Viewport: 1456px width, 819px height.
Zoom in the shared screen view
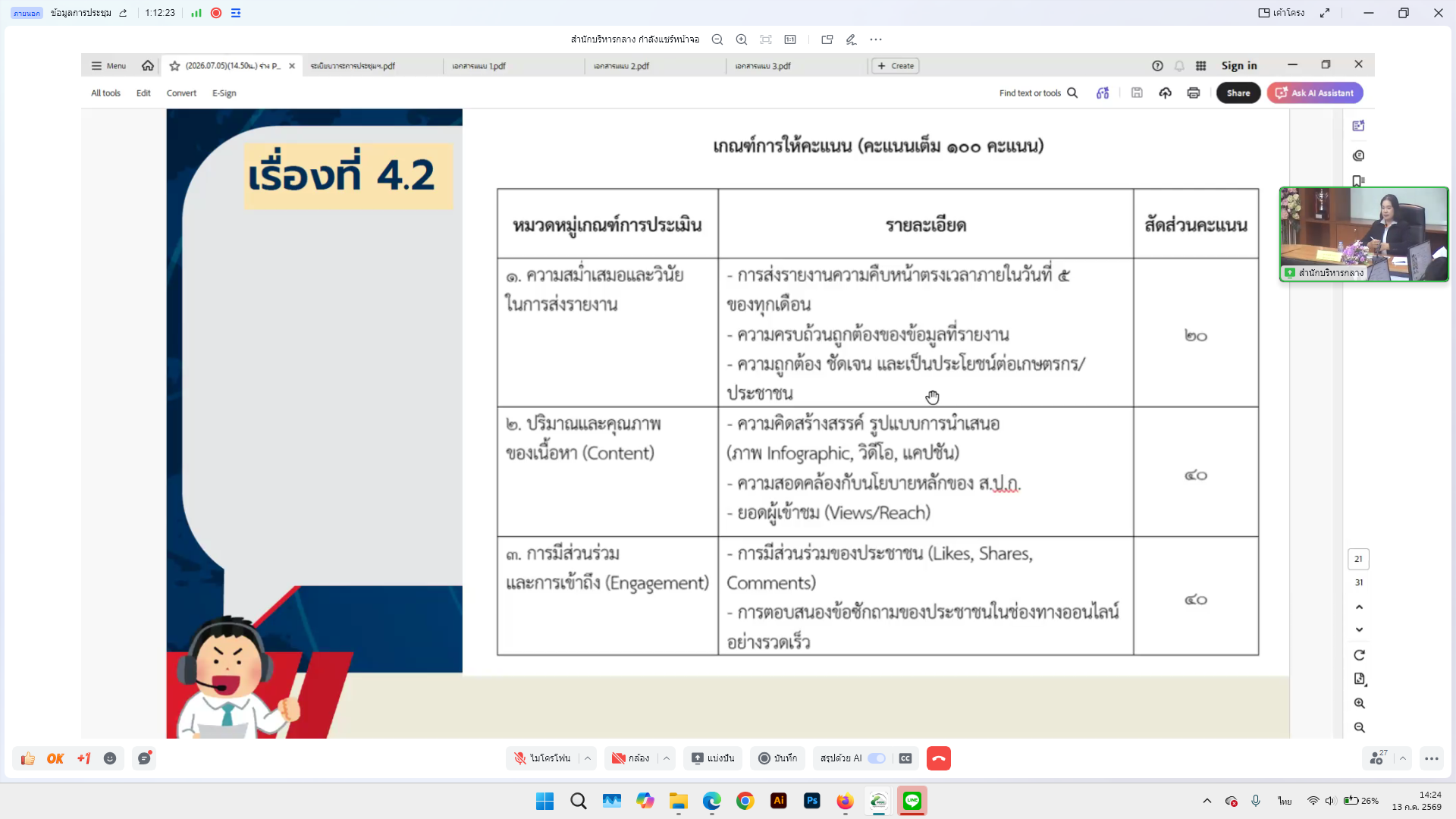click(x=742, y=39)
